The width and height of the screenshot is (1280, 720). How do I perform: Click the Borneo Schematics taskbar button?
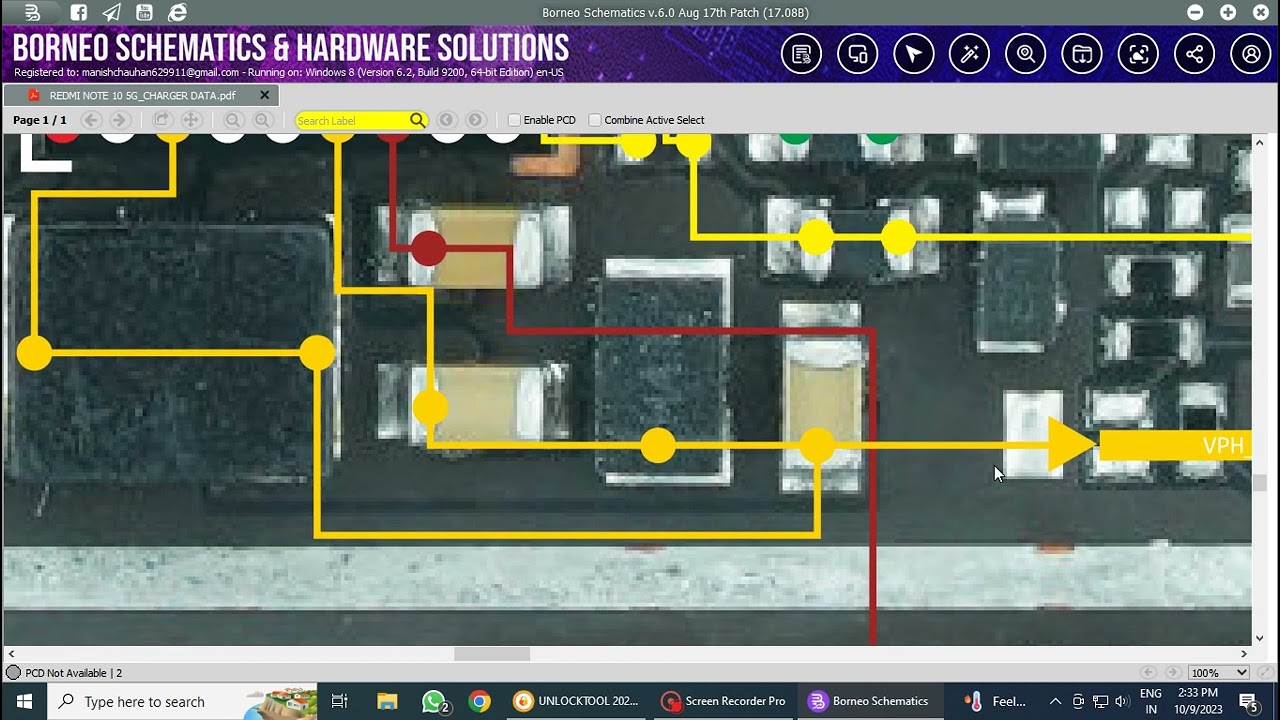tap(870, 701)
